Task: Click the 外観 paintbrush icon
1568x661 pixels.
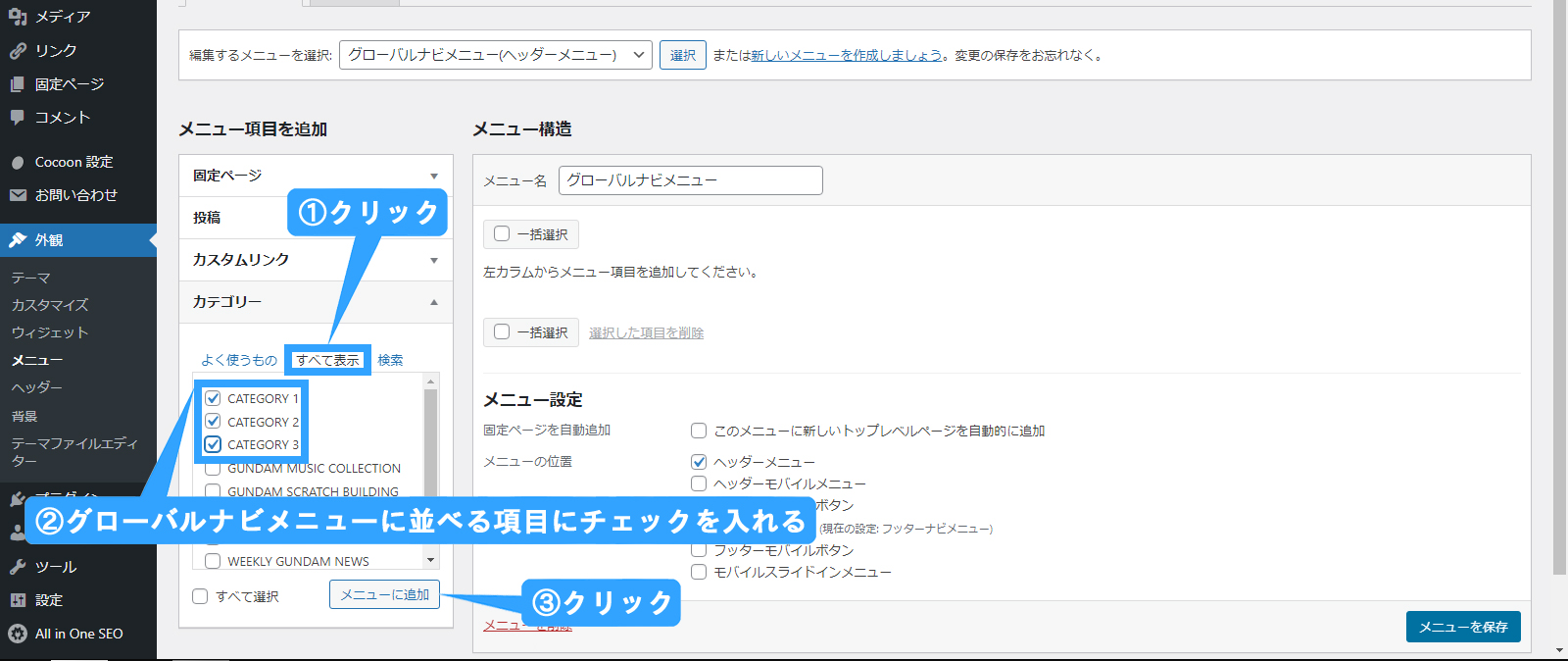Action: point(18,240)
